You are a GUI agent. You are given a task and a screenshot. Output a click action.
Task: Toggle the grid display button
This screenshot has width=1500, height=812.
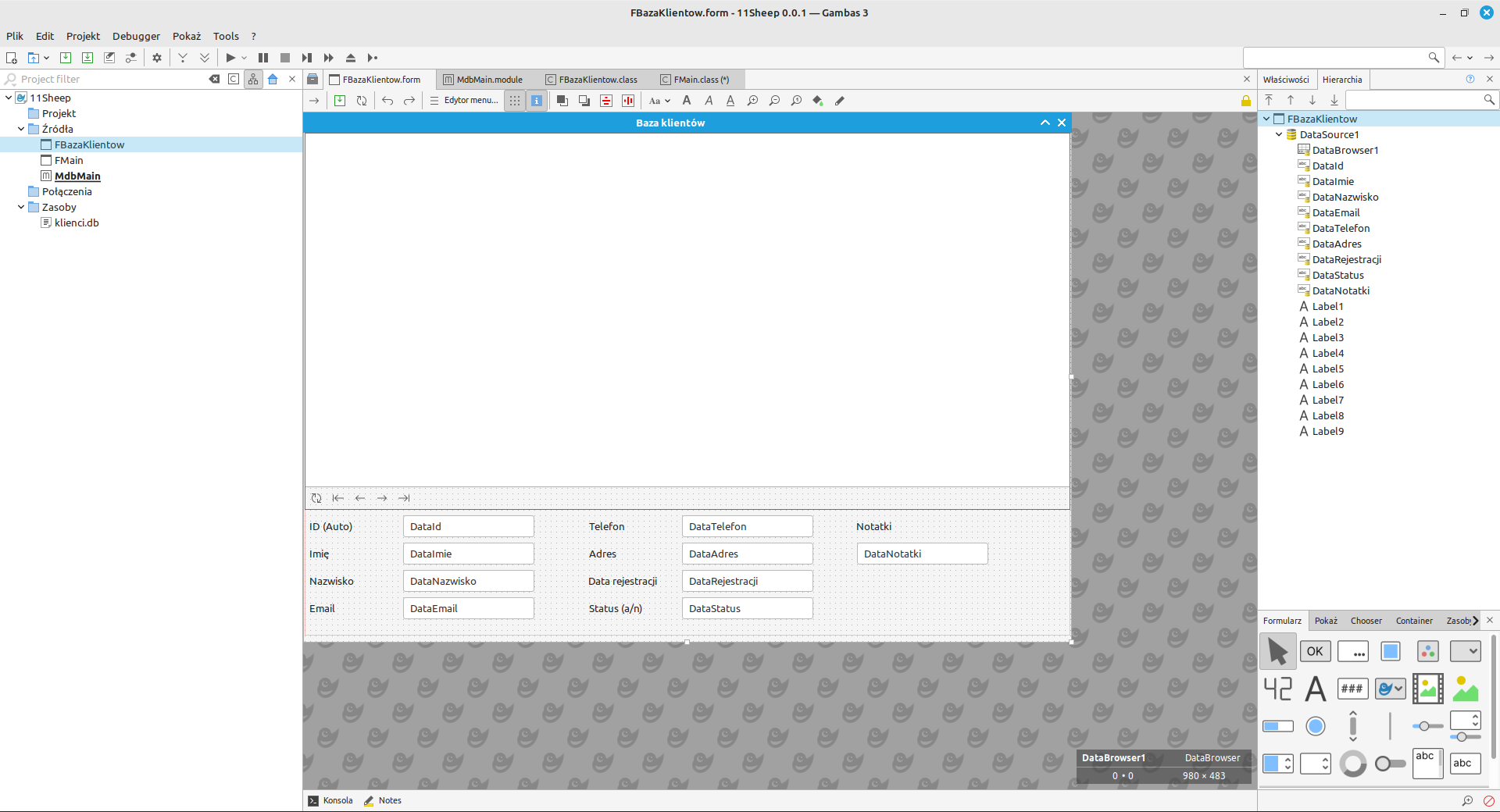click(515, 101)
